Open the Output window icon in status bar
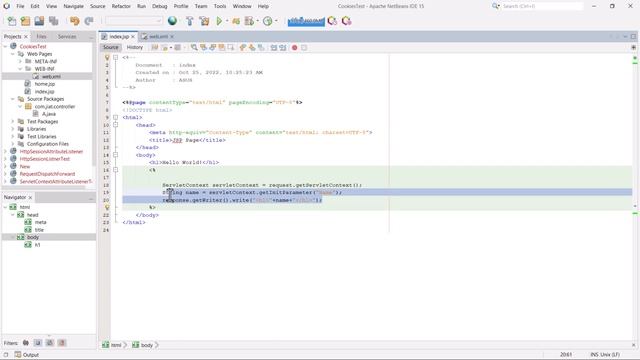 click(18, 355)
